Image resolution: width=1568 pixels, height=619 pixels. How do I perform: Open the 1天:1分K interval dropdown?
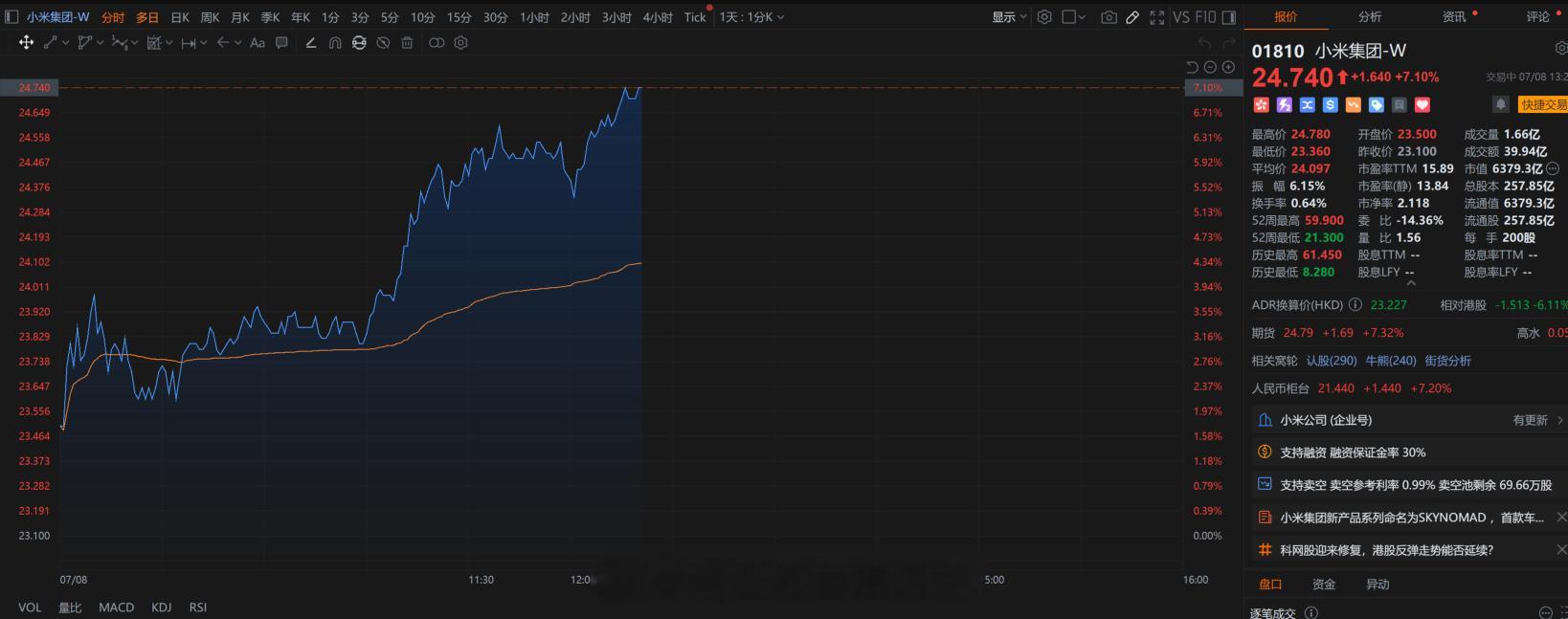pyautogui.click(x=751, y=17)
